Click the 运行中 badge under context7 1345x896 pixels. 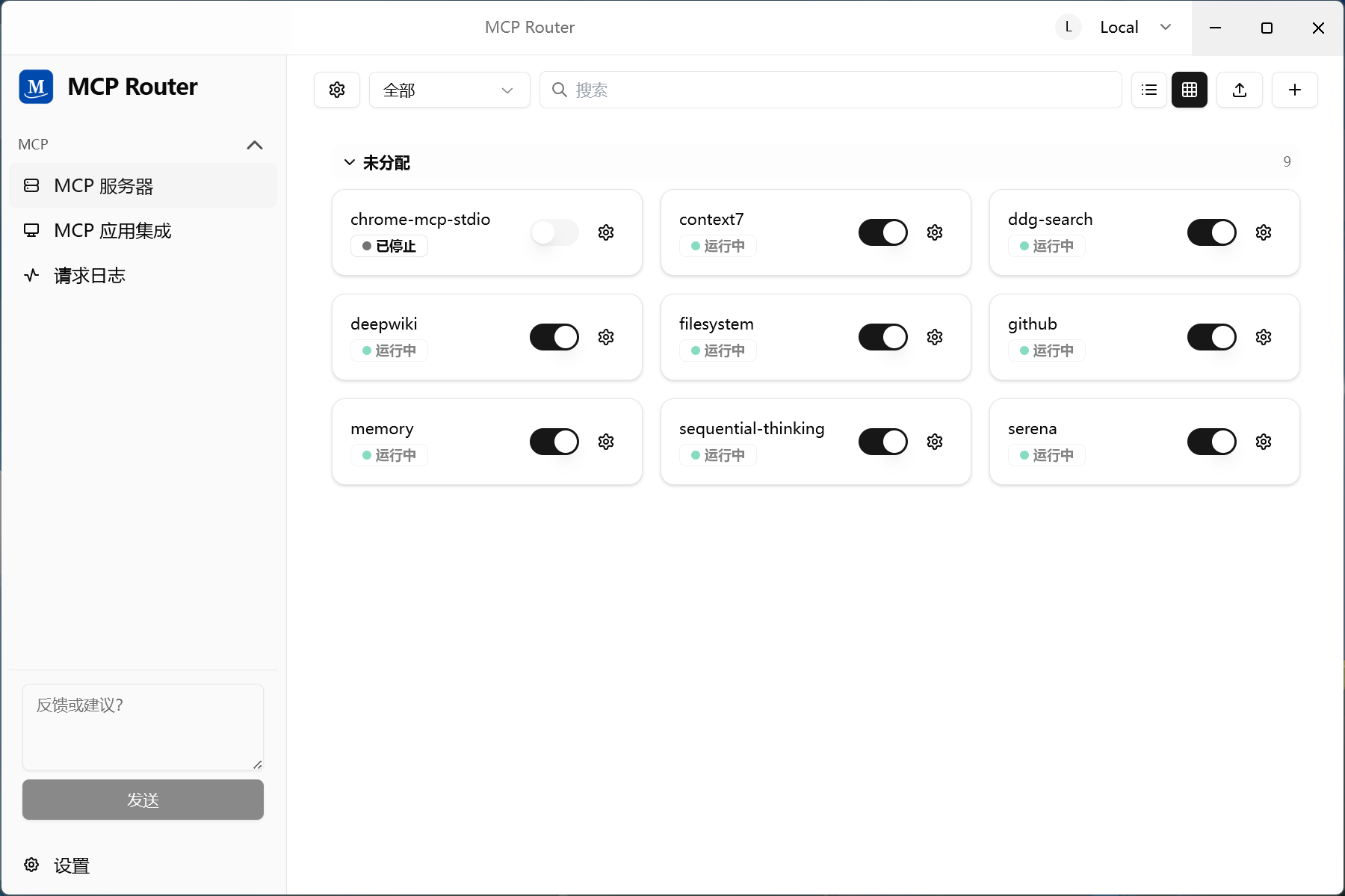[x=717, y=246]
